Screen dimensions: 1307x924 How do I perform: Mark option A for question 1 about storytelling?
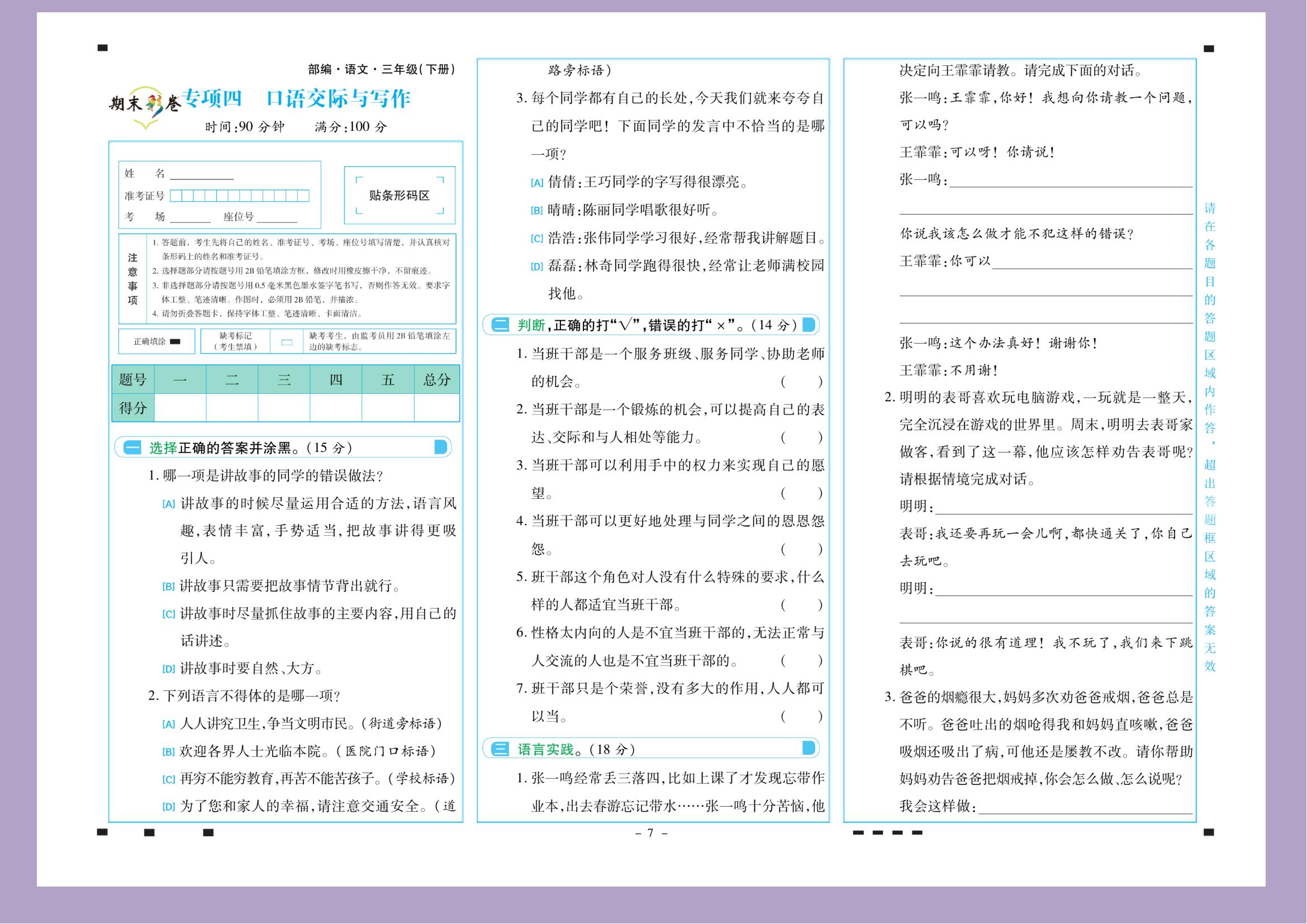(x=169, y=504)
